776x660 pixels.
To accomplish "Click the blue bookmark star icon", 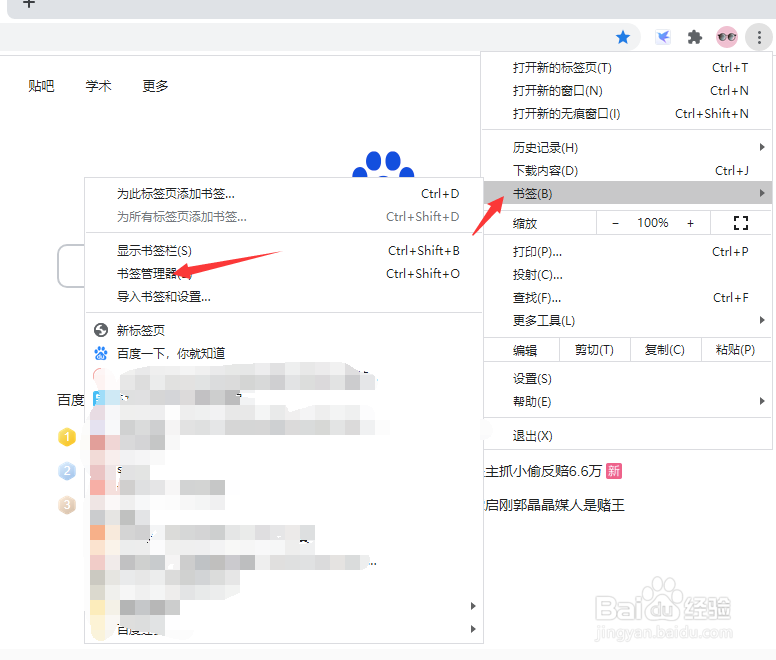I will pos(623,37).
